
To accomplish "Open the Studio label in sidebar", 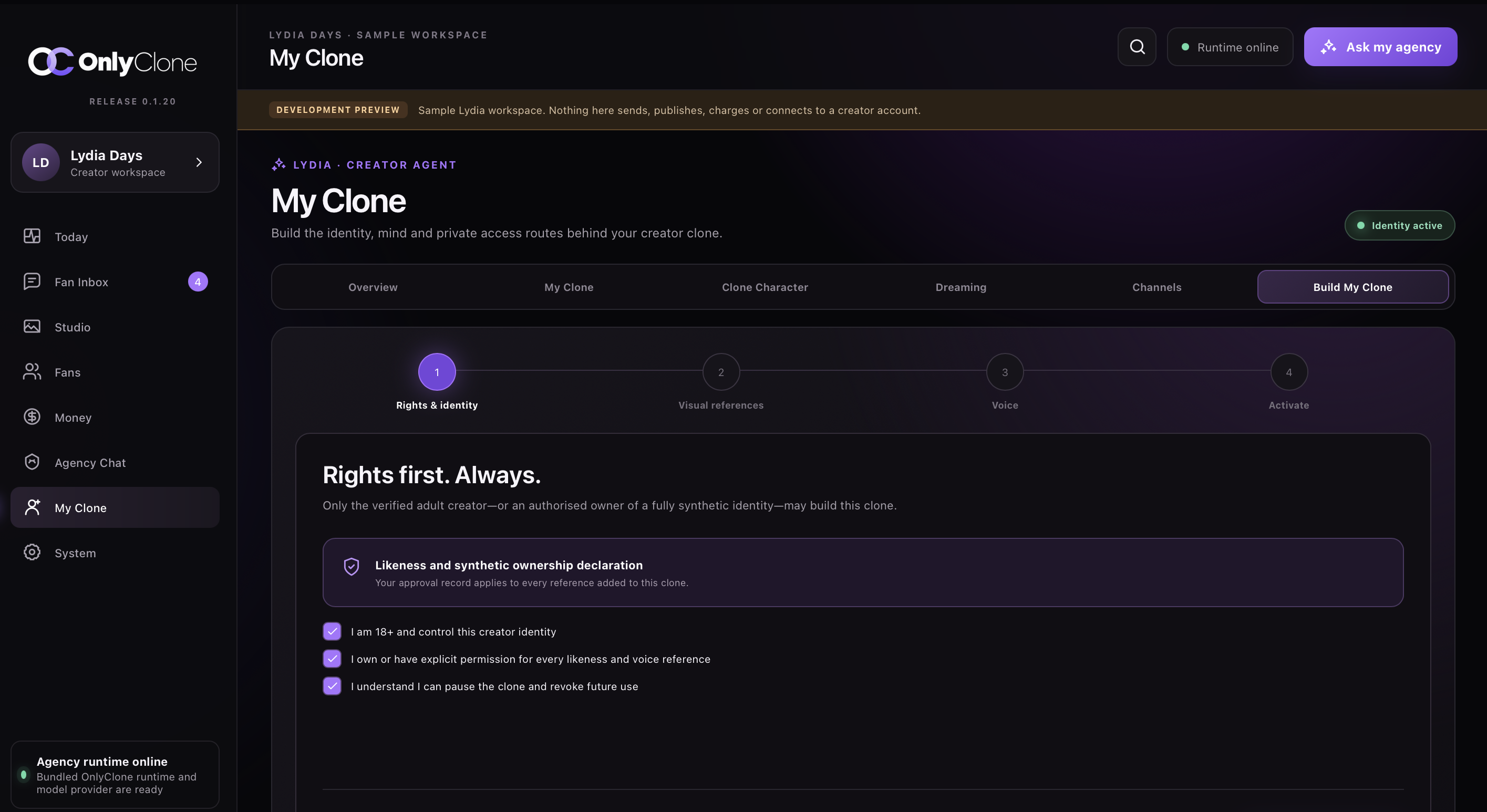I will [73, 327].
